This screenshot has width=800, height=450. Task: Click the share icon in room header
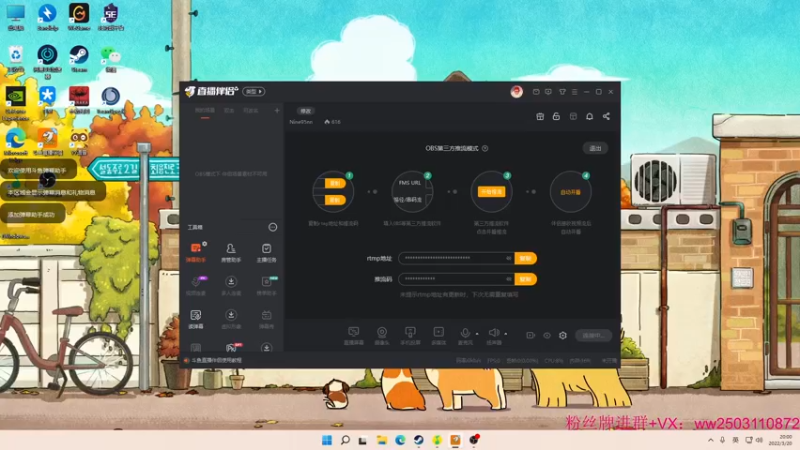606,116
